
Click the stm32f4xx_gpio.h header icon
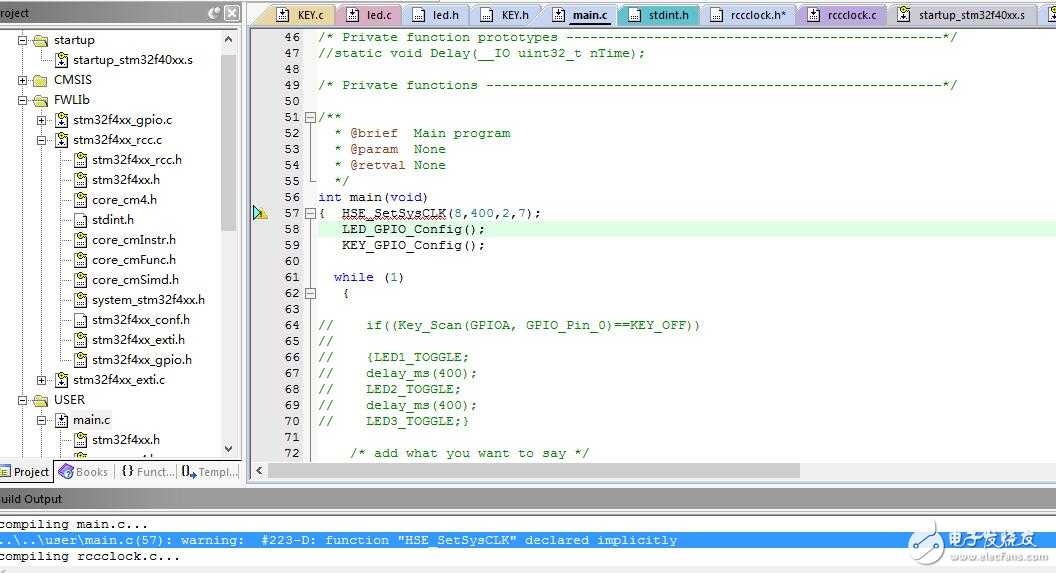pos(80,360)
